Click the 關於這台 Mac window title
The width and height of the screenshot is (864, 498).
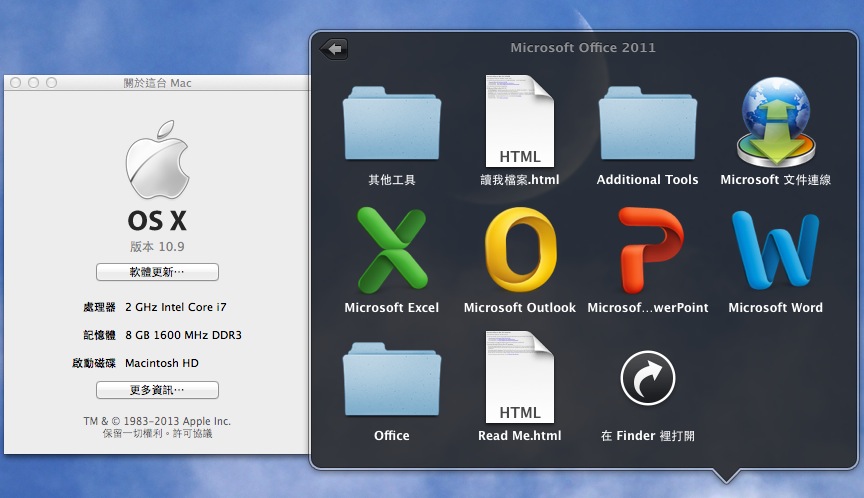(158, 83)
